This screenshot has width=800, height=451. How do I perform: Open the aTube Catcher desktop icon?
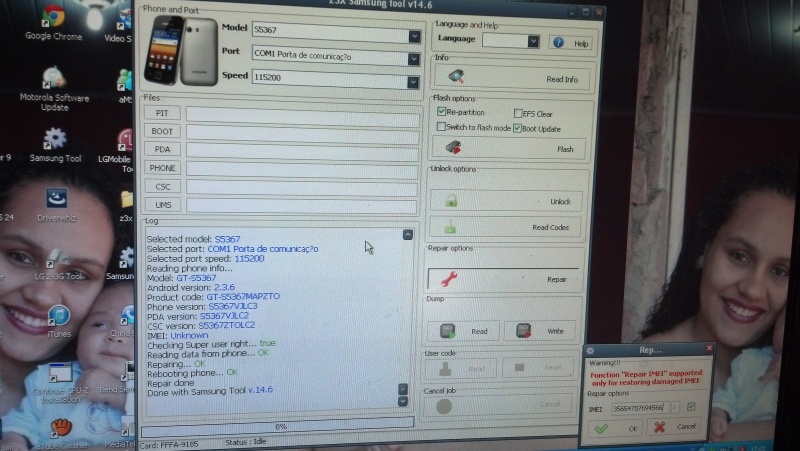pos(61,434)
